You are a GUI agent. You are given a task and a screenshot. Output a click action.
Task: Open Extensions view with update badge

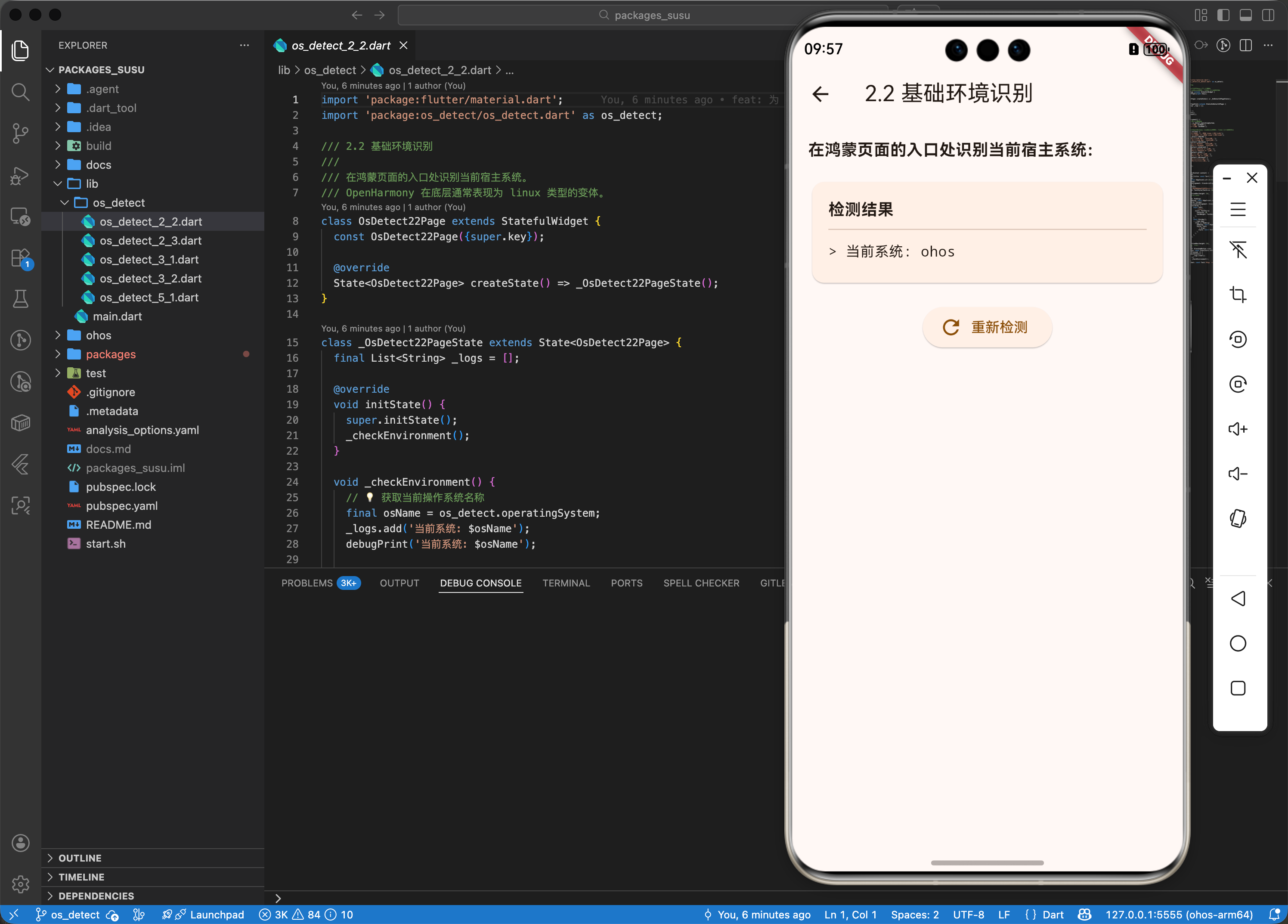coord(20,258)
